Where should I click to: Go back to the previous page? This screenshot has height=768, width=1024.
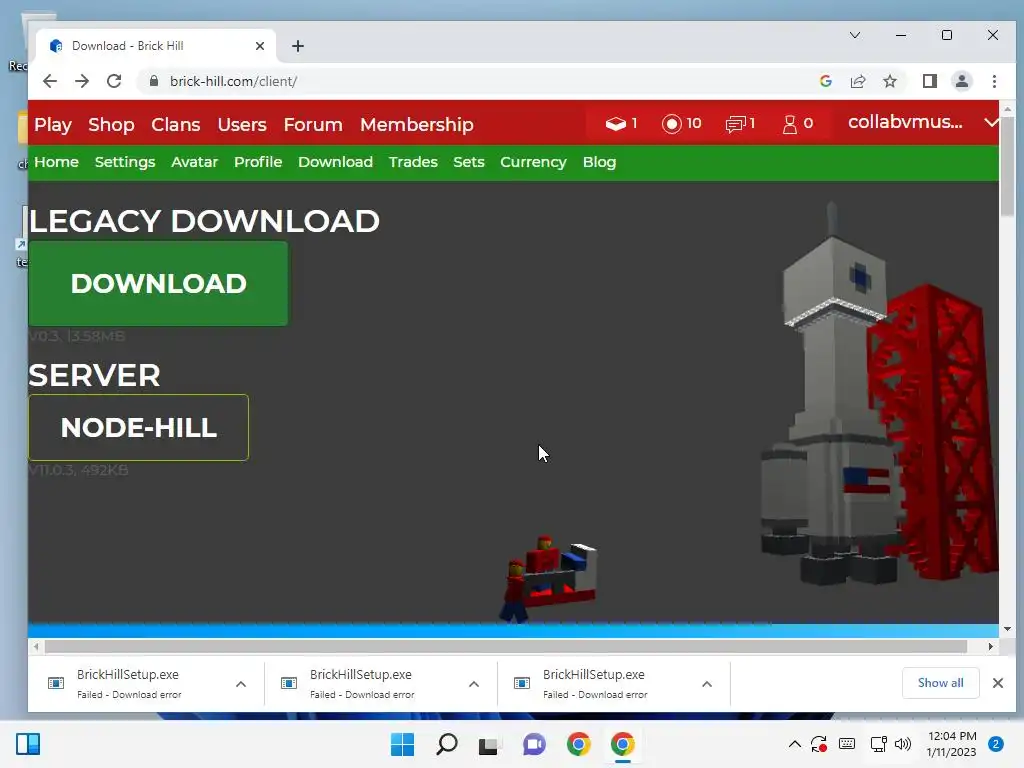(x=50, y=81)
